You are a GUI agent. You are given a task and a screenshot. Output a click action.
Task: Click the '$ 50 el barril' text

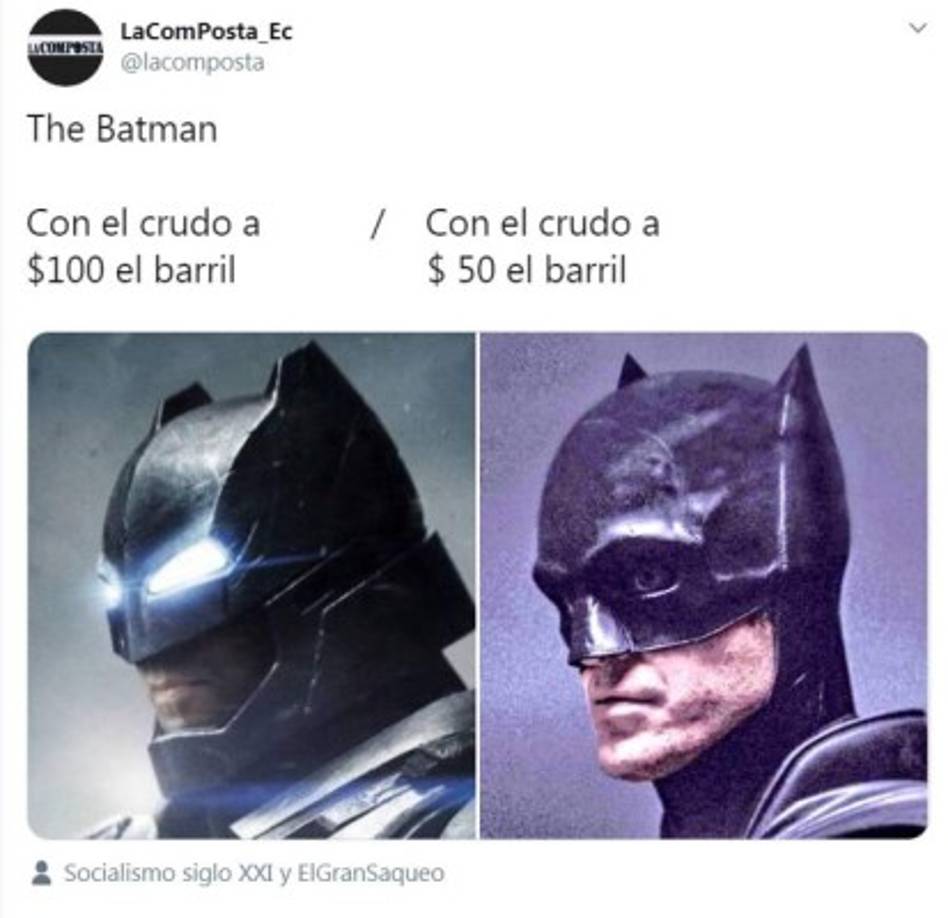tap(527, 270)
